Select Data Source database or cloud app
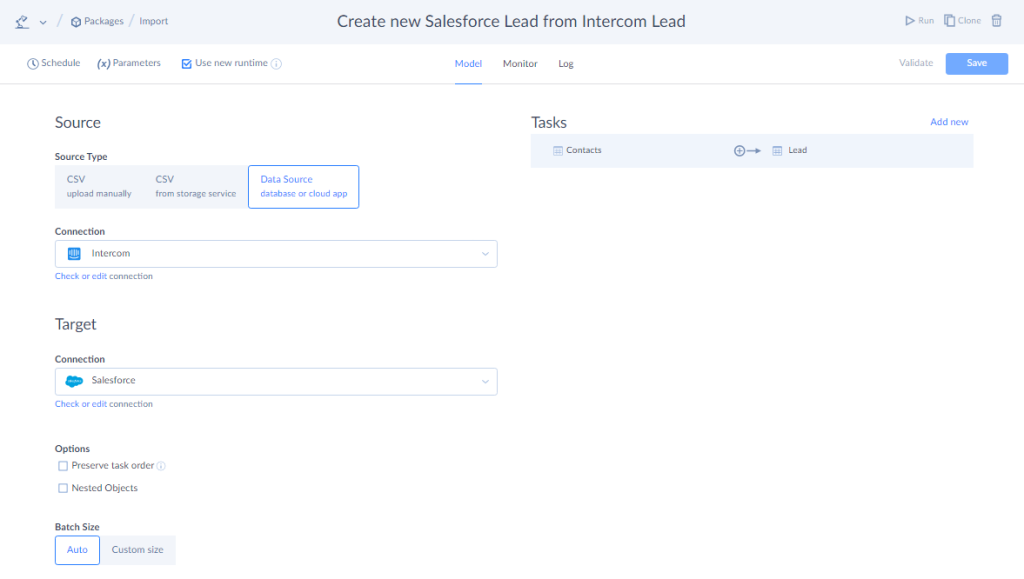1024x579 pixels. pyautogui.click(x=304, y=187)
